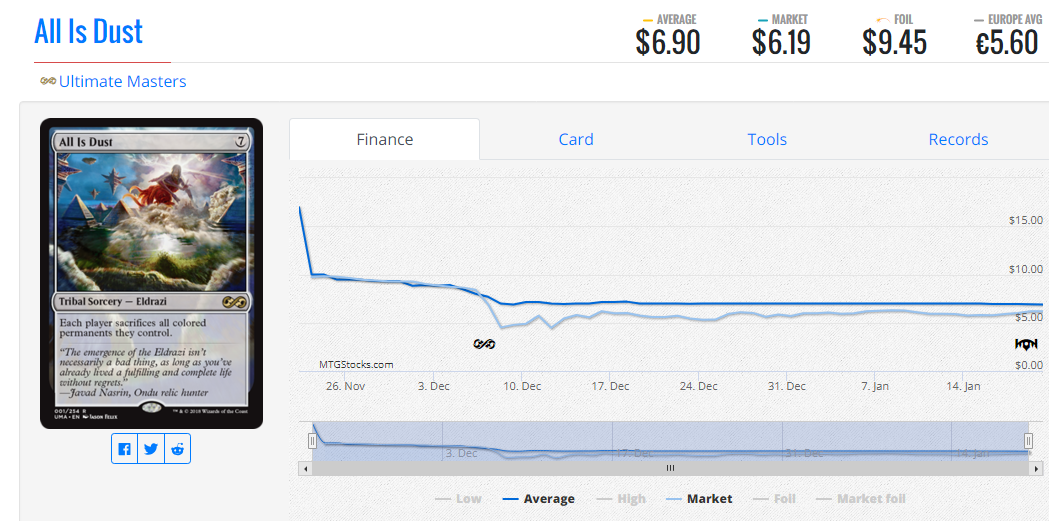This screenshot has width=1049, height=521.
Task: Share card on Reddit icon
Action: coord(177,449)
